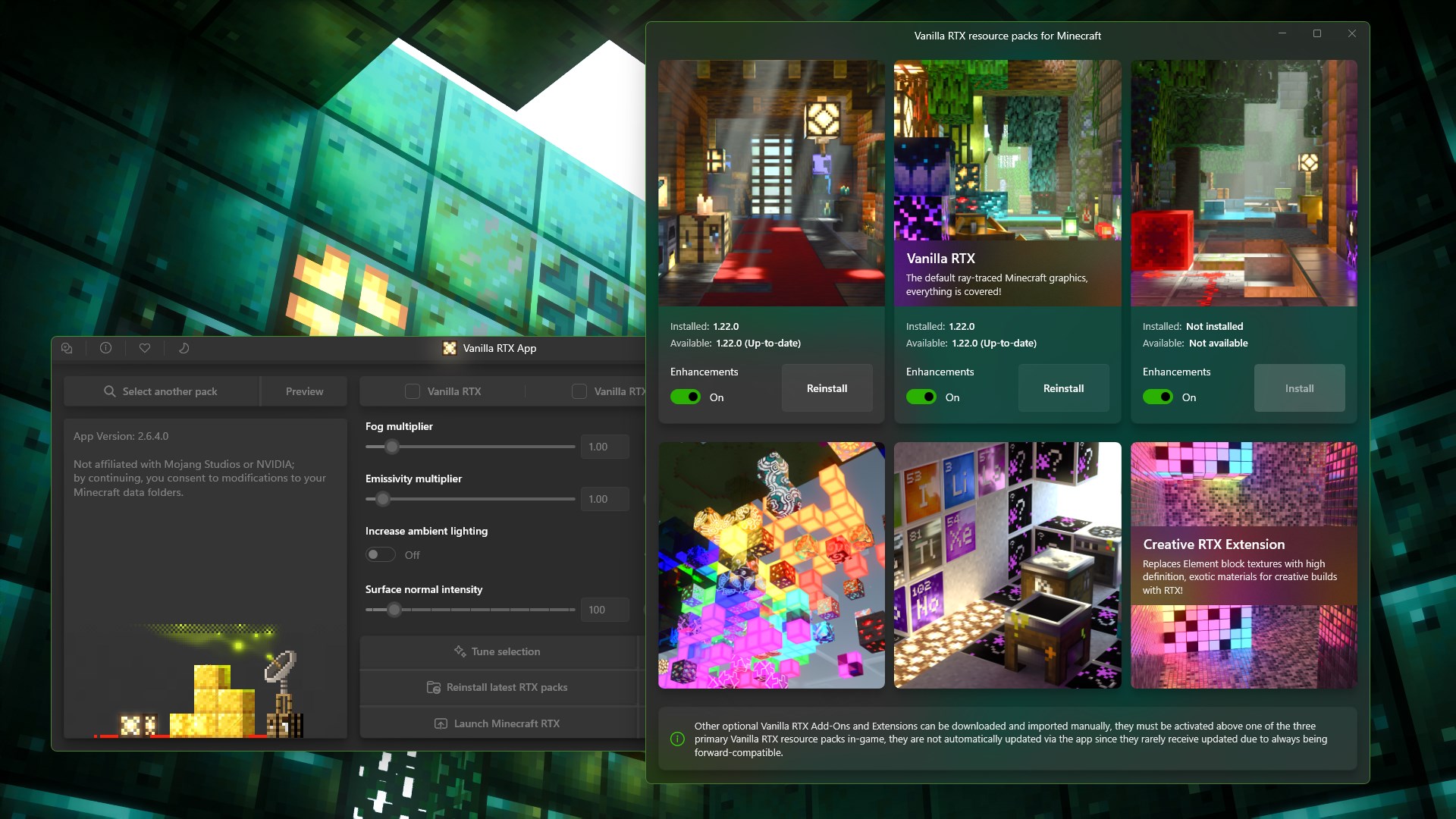Disable Enhancements for the first installed pack

click(685, 397)
